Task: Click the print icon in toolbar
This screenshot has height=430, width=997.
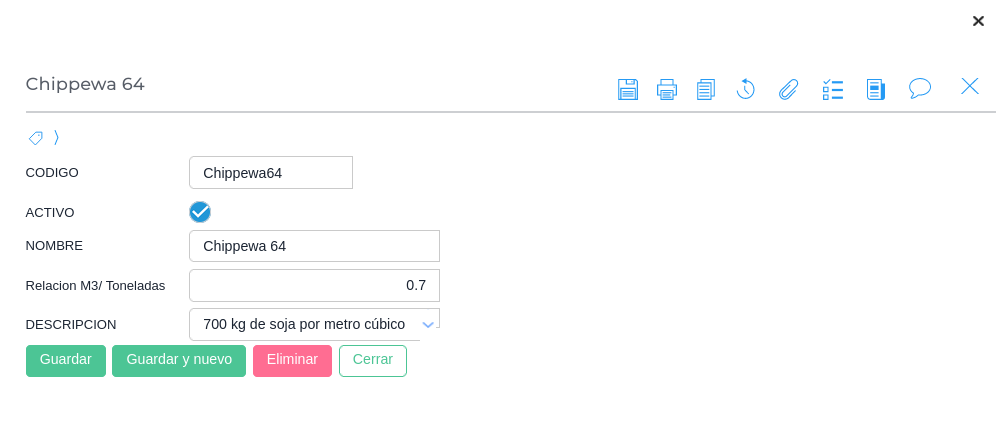Action: (667, 89)
